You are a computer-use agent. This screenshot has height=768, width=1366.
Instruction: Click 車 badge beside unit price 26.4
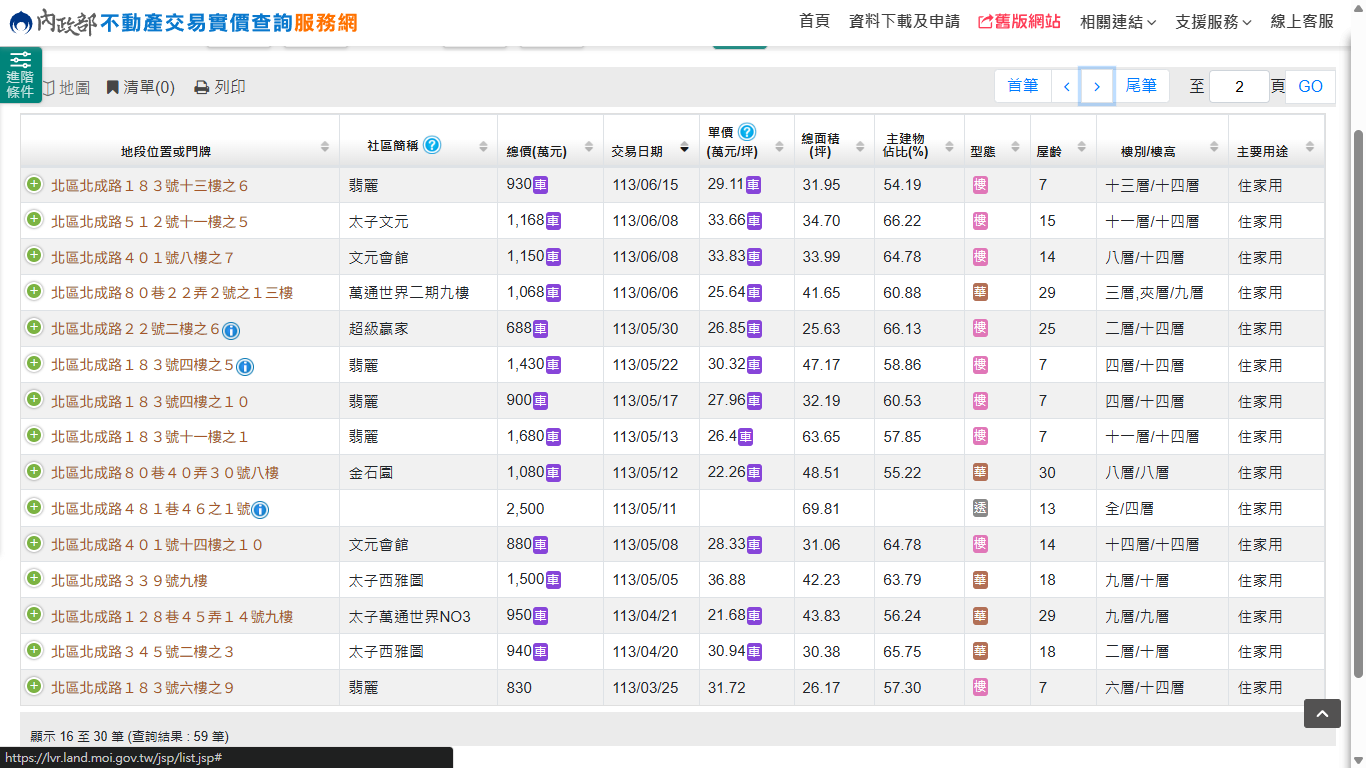tap(745, 437)
